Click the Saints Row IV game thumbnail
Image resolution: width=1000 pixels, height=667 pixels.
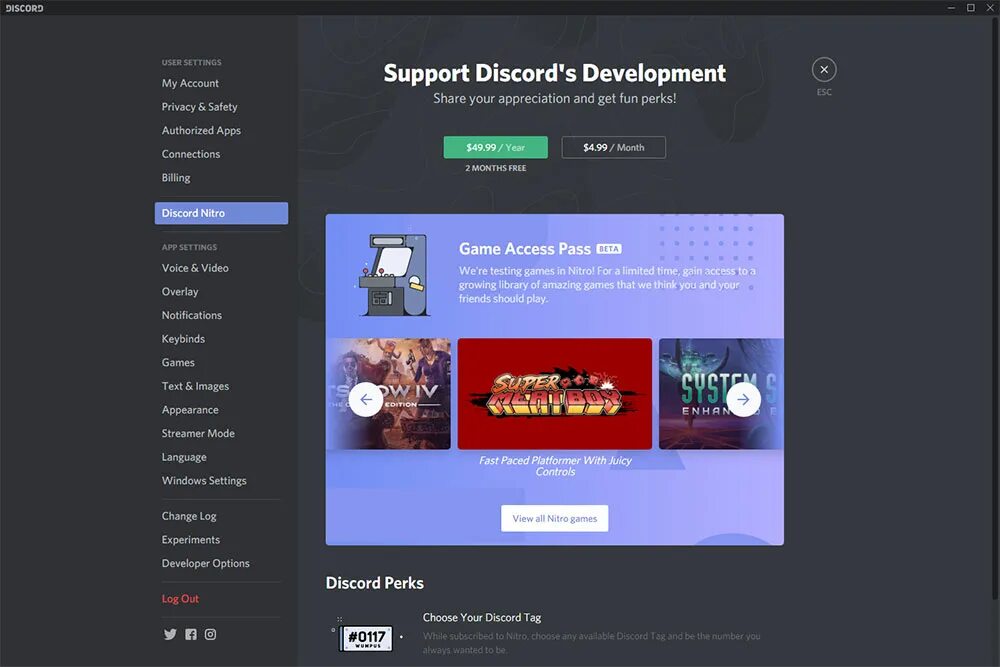pyautogui.click(x=388, y=393)
